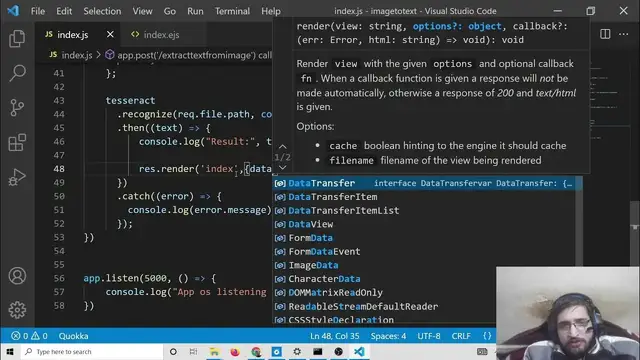This screenshot has height=360, width=640.
Task: Click line 56 app.listen code
Action: pyautogui.click(x=150, y=278)
